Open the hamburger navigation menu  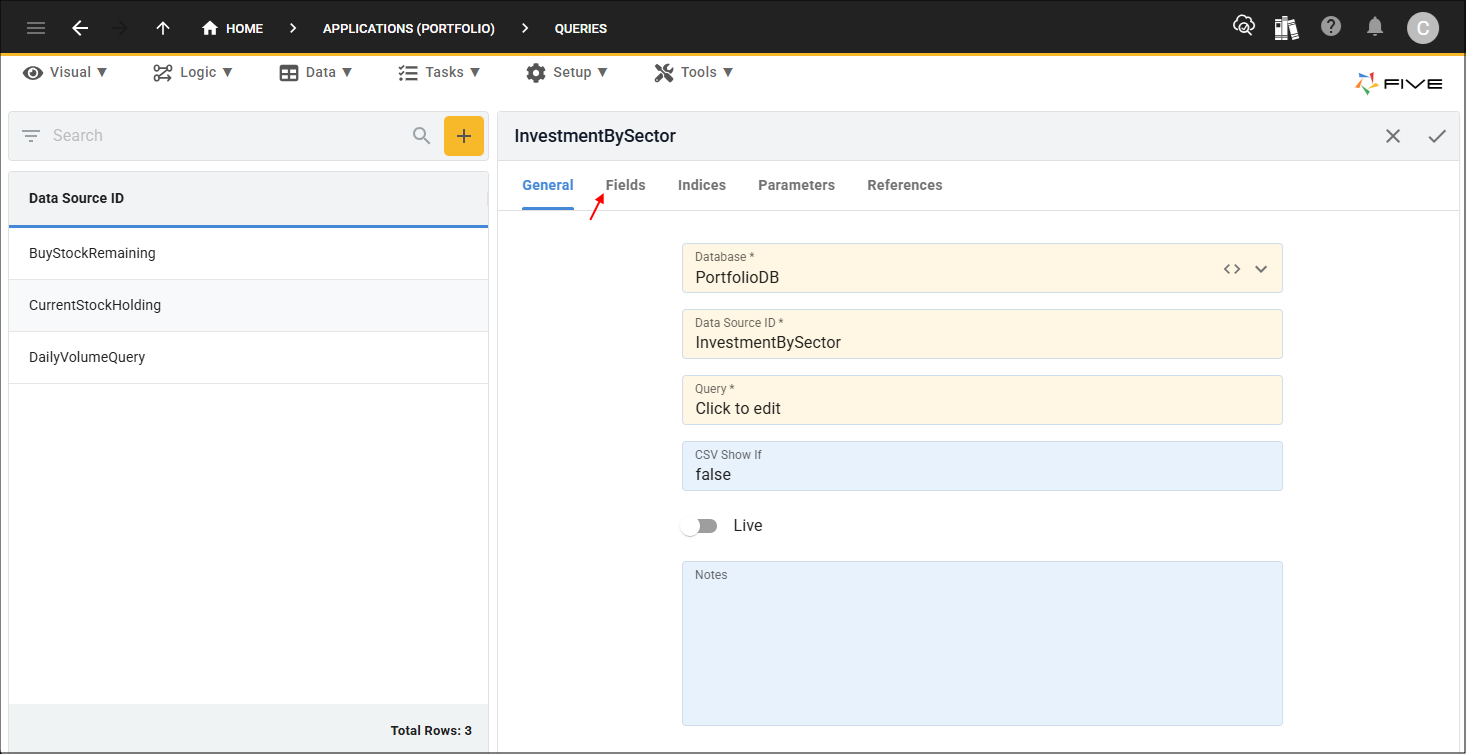point(36,28)
